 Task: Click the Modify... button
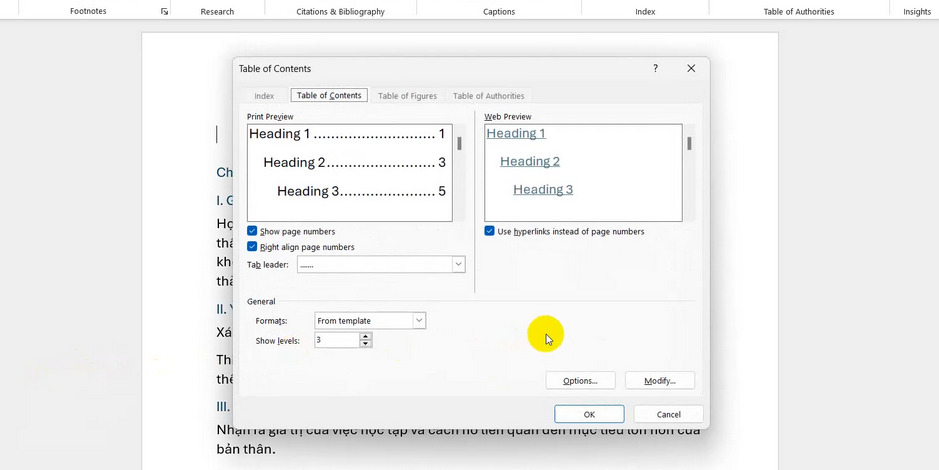tap(659, 381)
